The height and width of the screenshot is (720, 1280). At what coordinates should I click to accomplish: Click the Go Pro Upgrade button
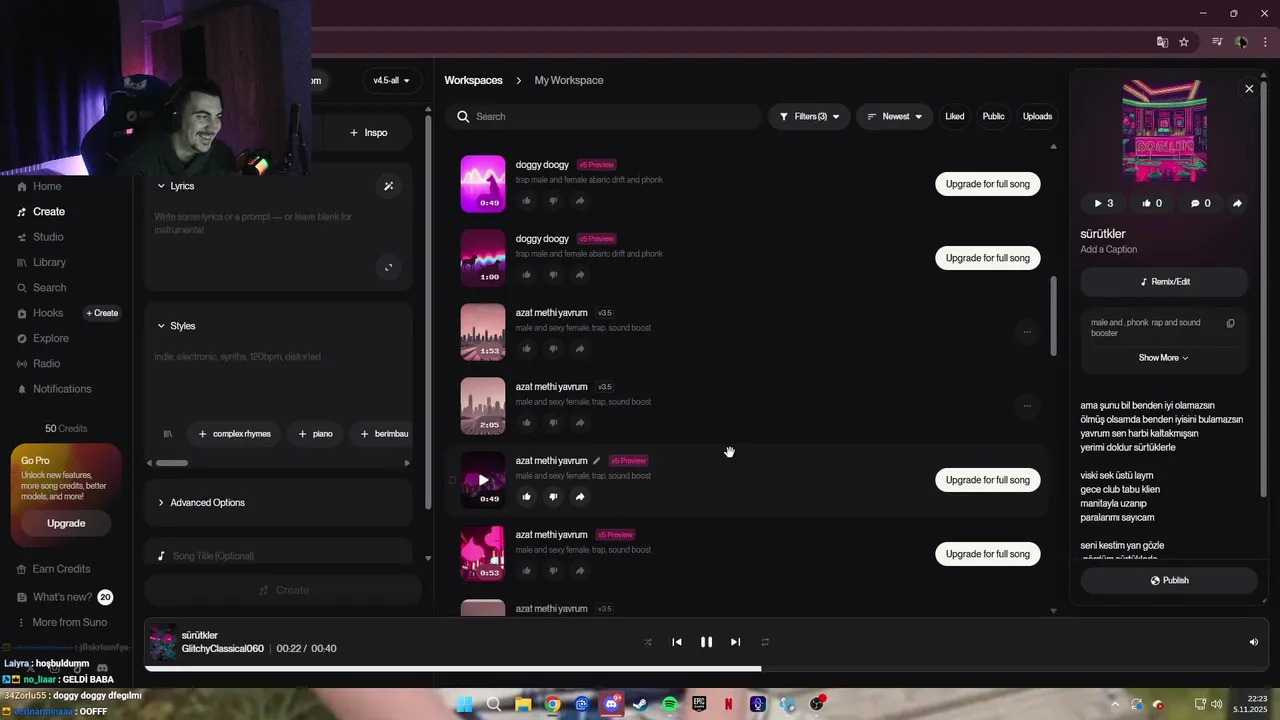click(66, 523)
